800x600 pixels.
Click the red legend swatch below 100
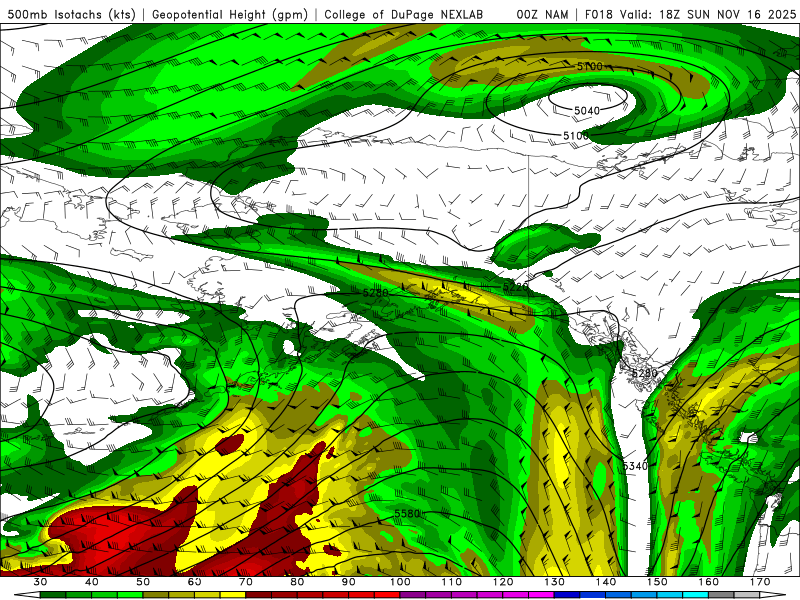click(387, 595)
